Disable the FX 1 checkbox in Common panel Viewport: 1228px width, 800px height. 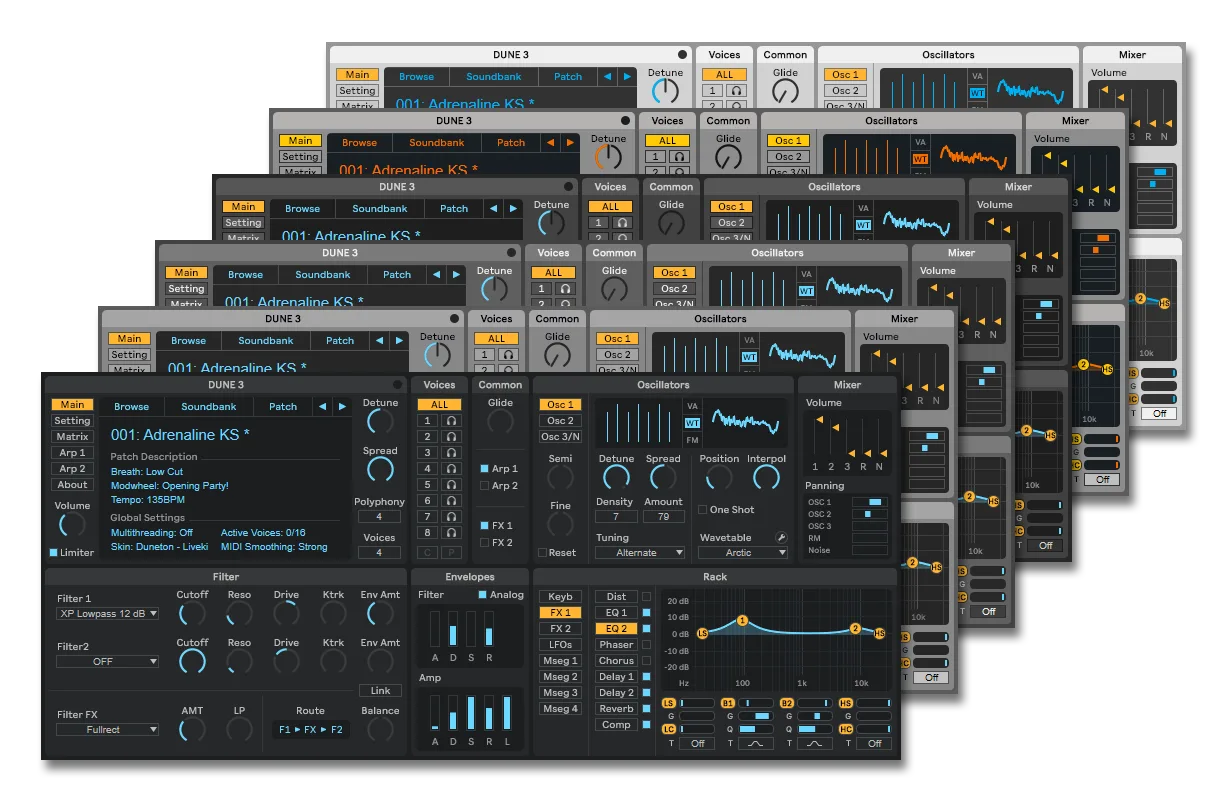485,525
